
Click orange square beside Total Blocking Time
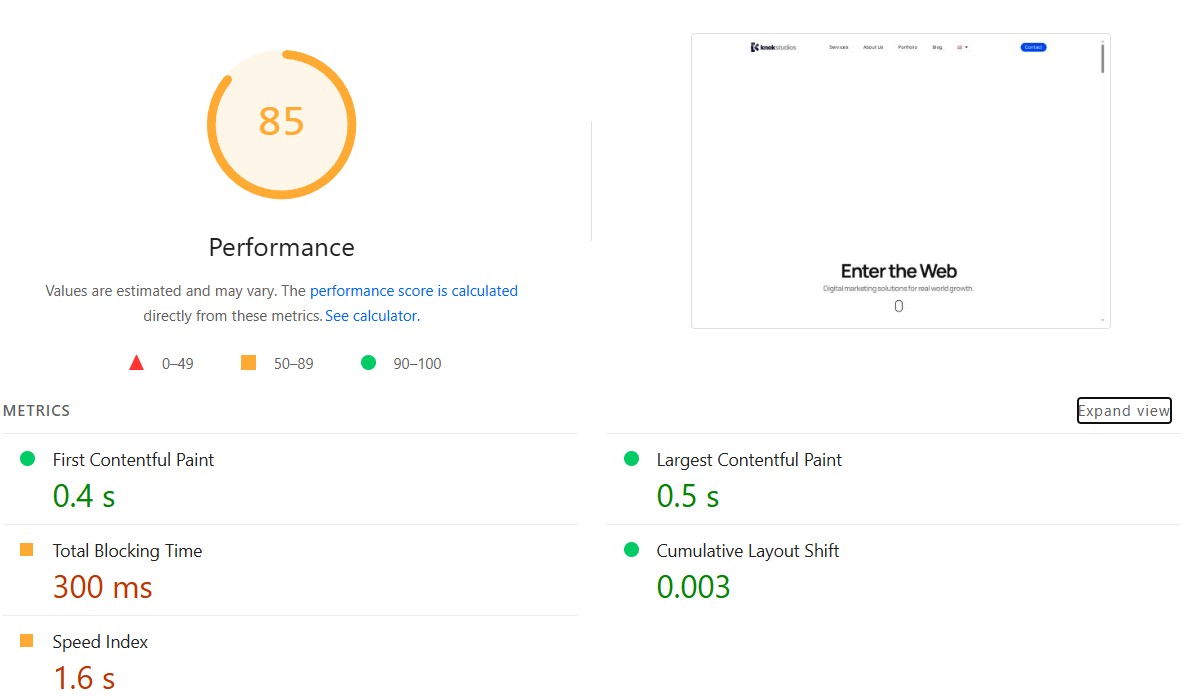(x=27, y=550)
